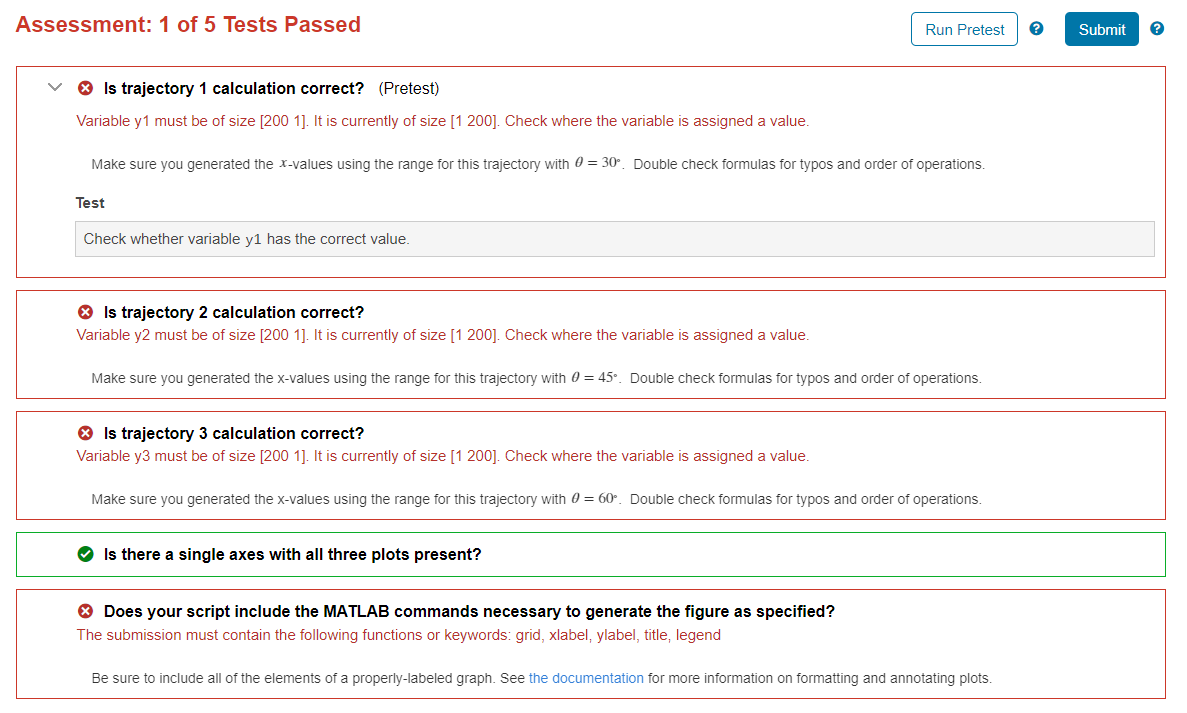
Task: Submit the assessment solution
Action: [x=1101, y=30]
